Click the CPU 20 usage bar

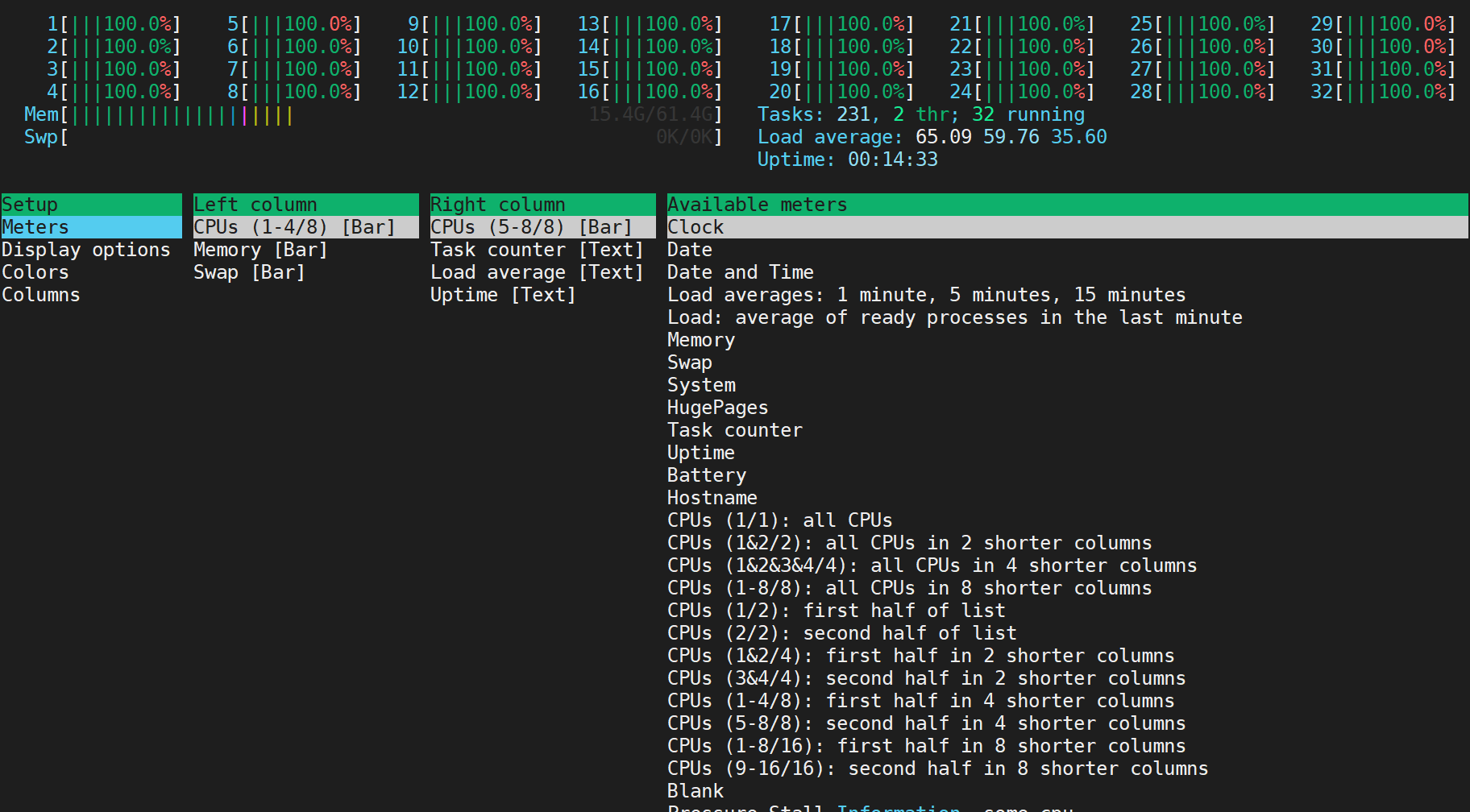pyautogui.click(x=841, y=92)
